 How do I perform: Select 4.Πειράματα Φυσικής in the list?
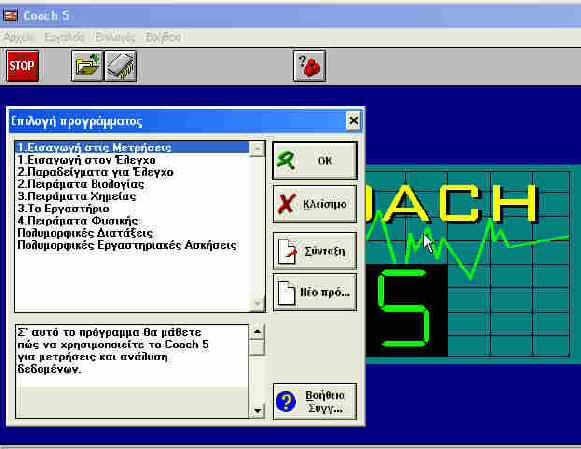point(78,221)
